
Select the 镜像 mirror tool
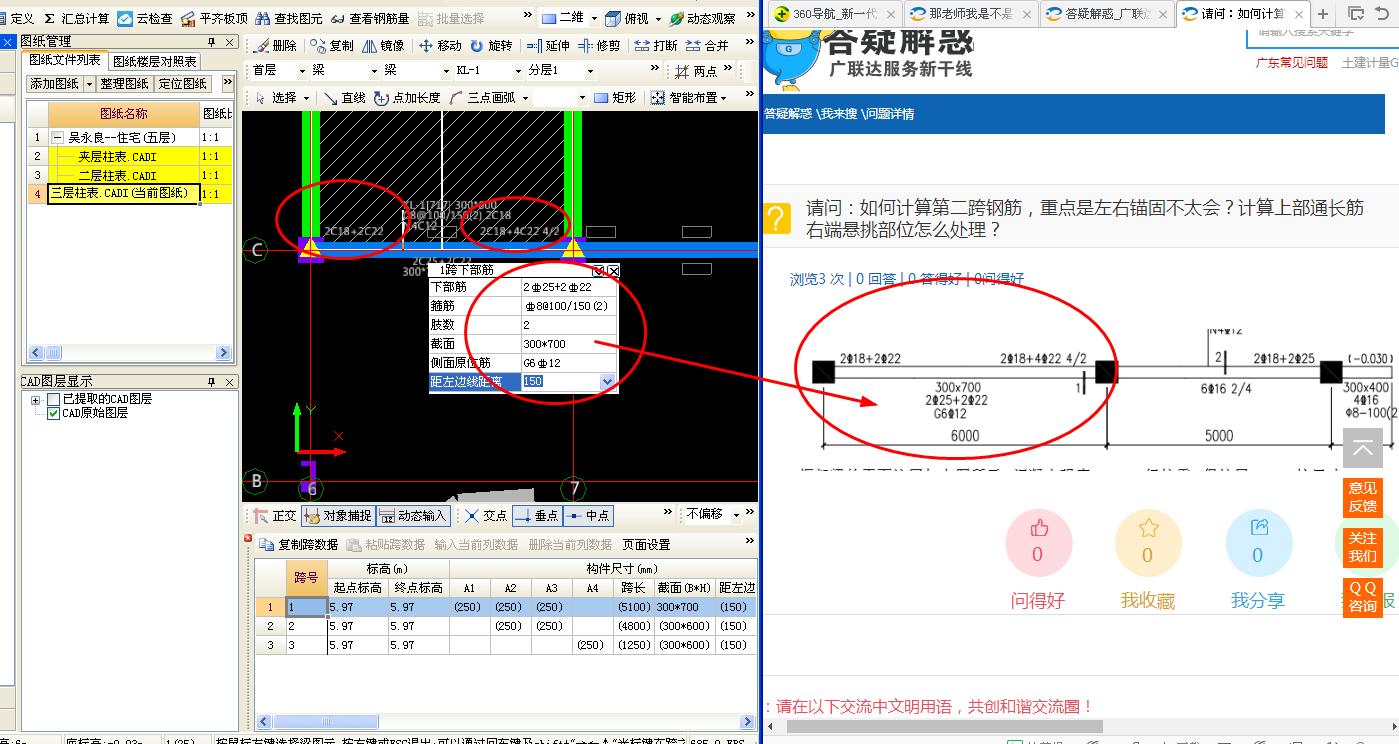coord(382,46)
